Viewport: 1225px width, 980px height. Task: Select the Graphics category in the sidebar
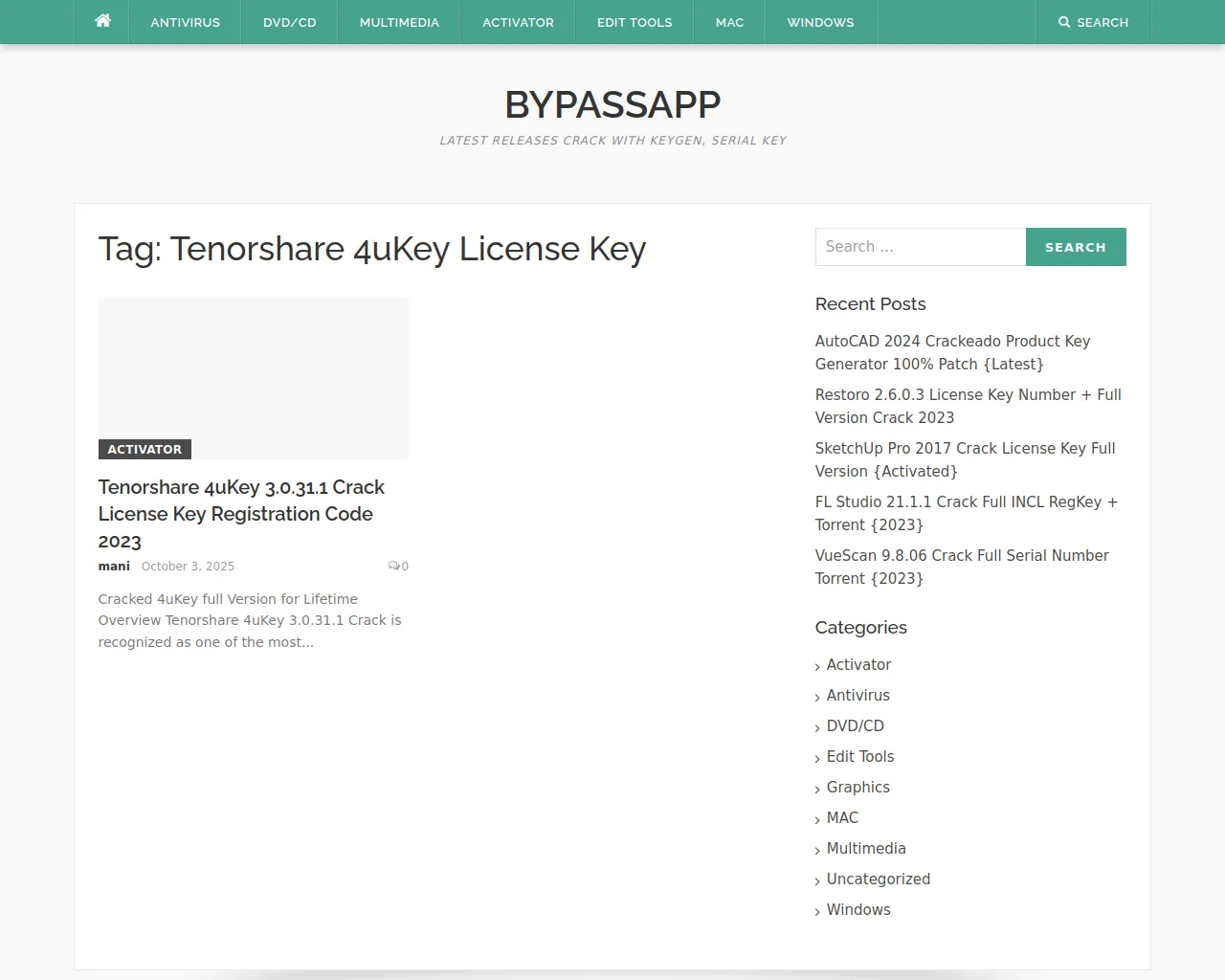(x=858, y=787)
